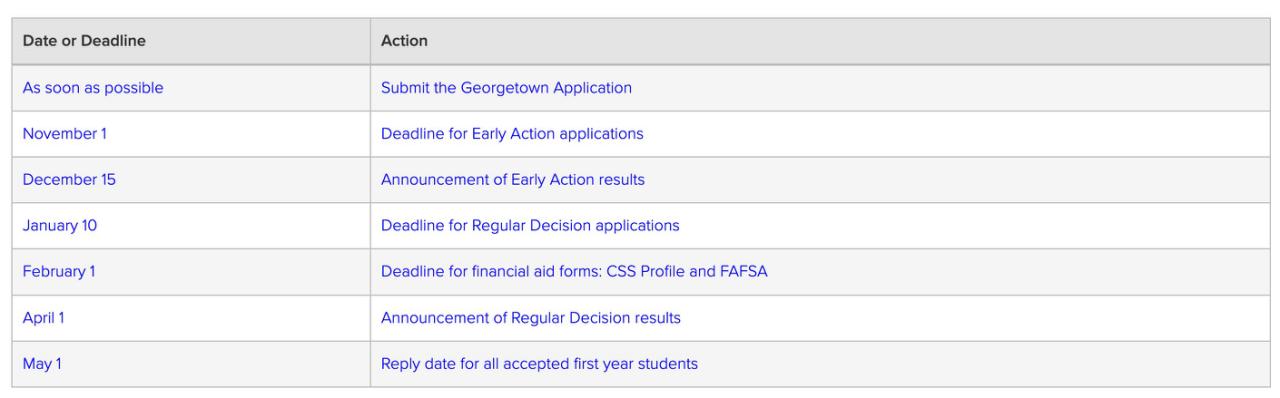Click the "May 1" date text

click(42, 364)
